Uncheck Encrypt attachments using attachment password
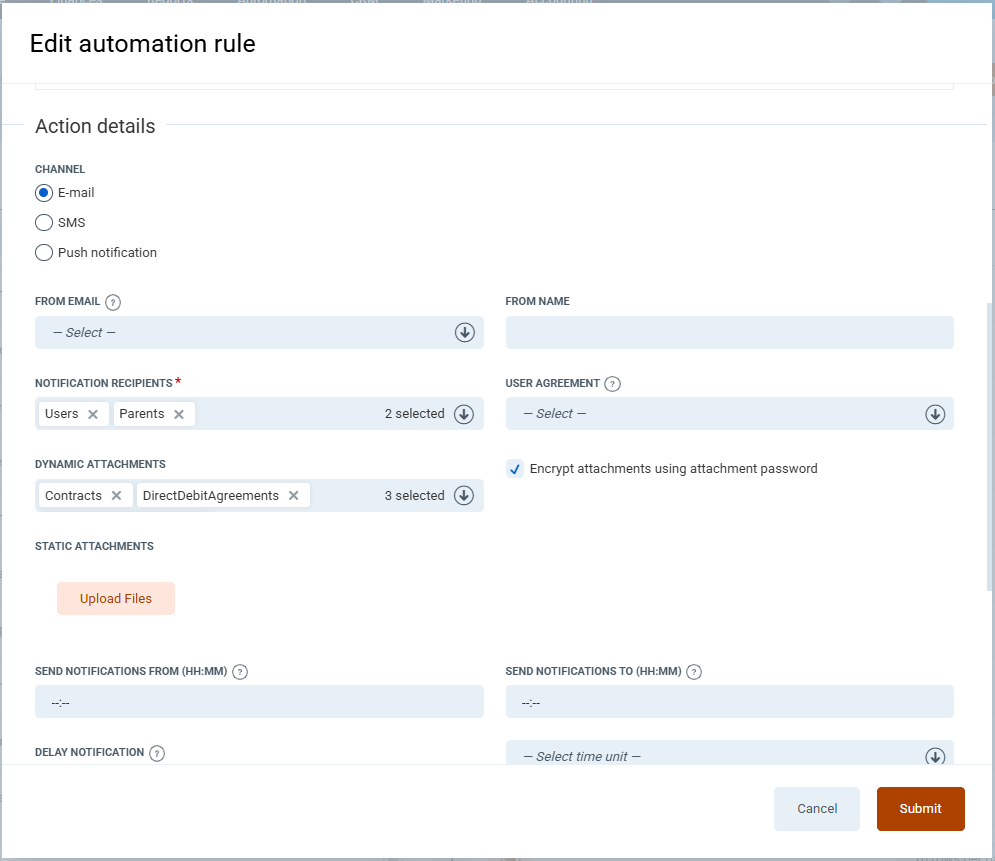This screenshot has width=995, height=861. click(x=515, y=469)
